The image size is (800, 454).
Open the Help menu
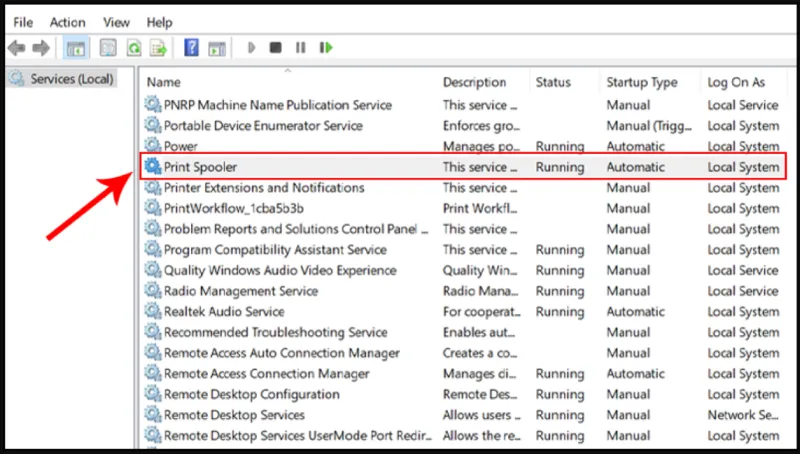click(159, 22)
